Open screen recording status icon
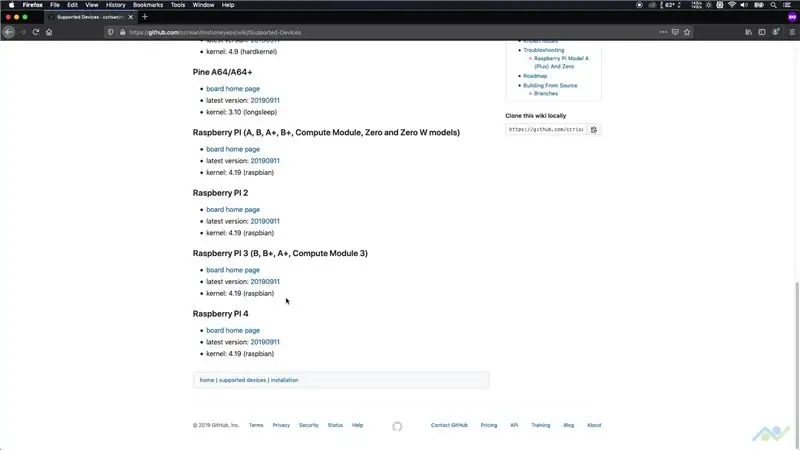Viewport: 800px width, 450px height. tap(639, 5)
